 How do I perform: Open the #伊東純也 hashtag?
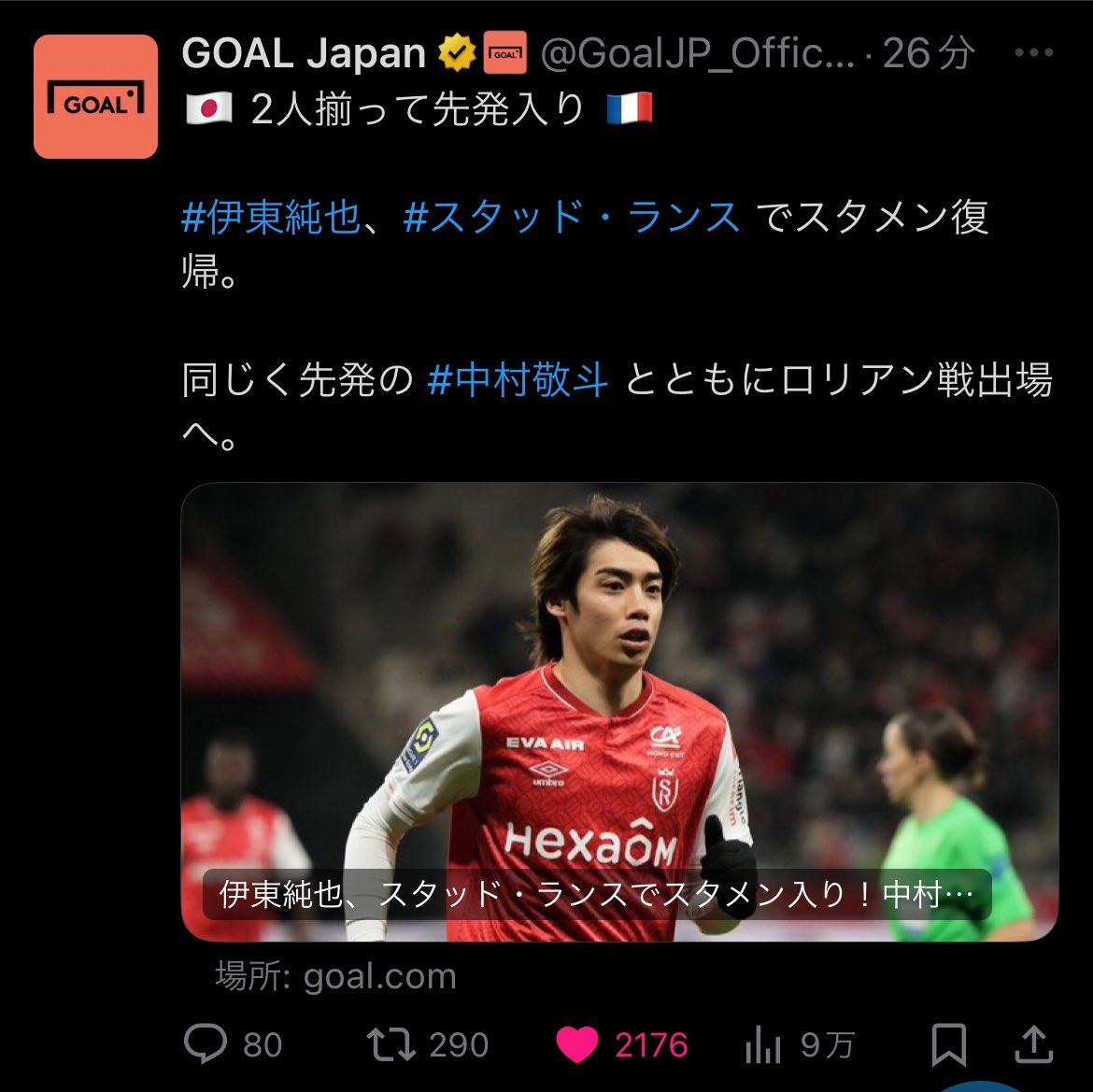[271, 218]
